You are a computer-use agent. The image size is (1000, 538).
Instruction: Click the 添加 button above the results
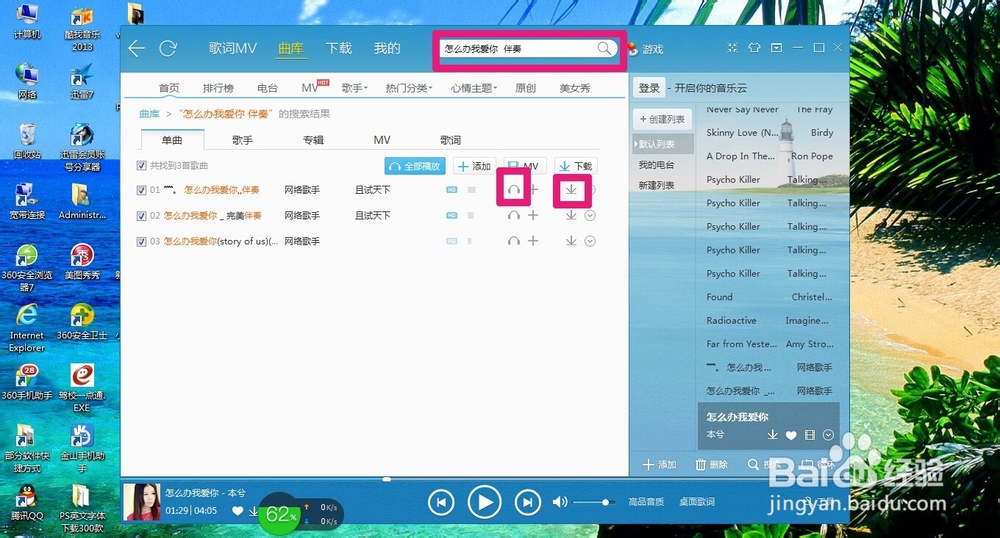pos(474,166)
